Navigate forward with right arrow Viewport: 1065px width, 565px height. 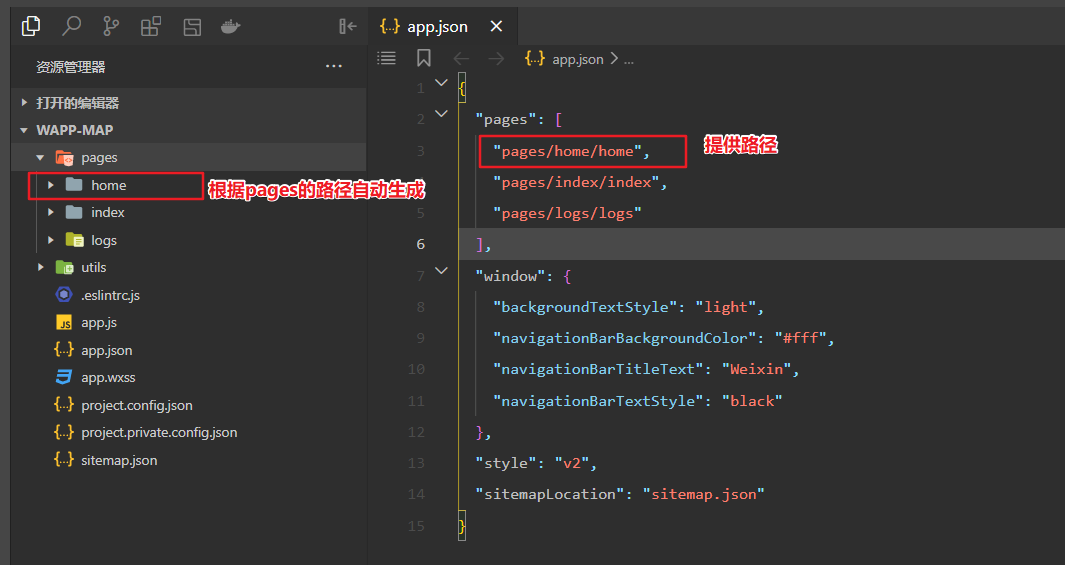coord(497,59)
